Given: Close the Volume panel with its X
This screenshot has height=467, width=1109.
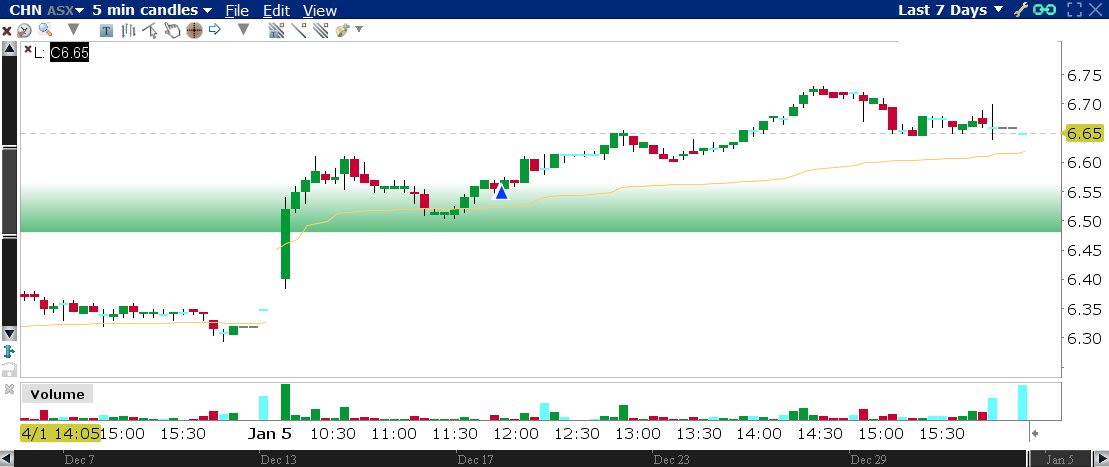Looking at the screenshot, I should [9, 389].
